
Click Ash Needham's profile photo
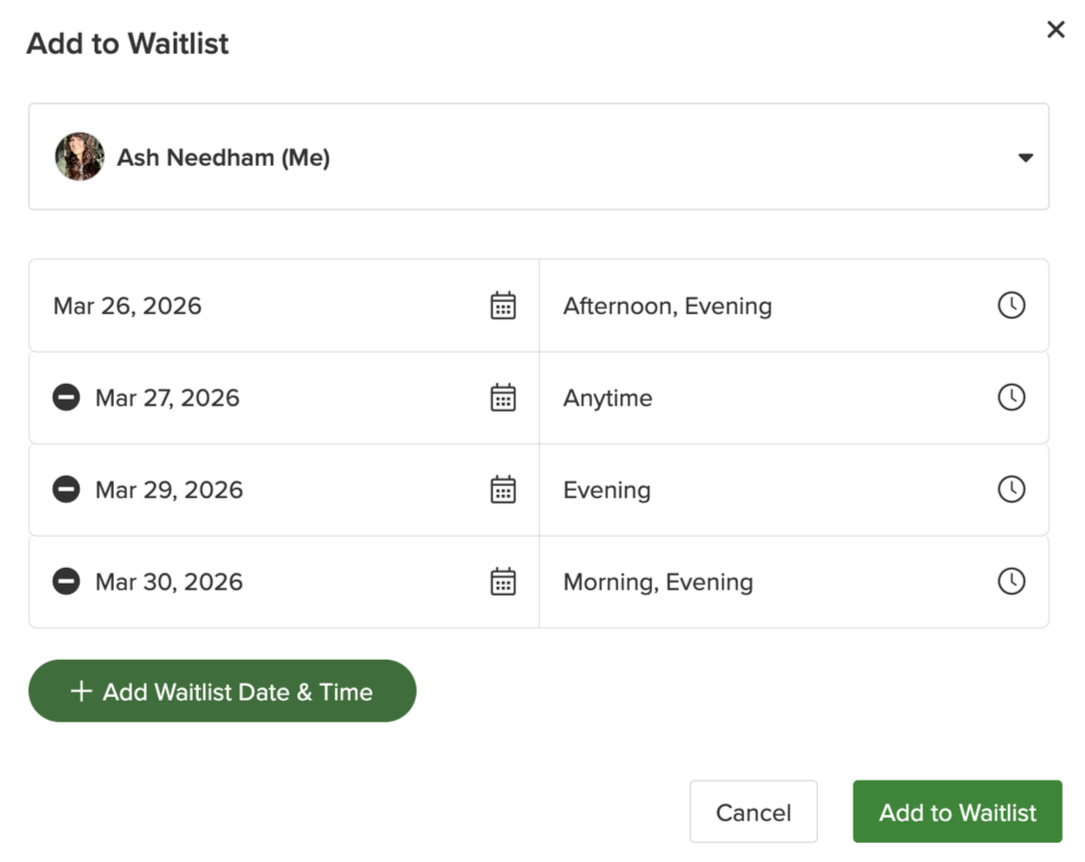pyautogui.click(x=79, y=157)
